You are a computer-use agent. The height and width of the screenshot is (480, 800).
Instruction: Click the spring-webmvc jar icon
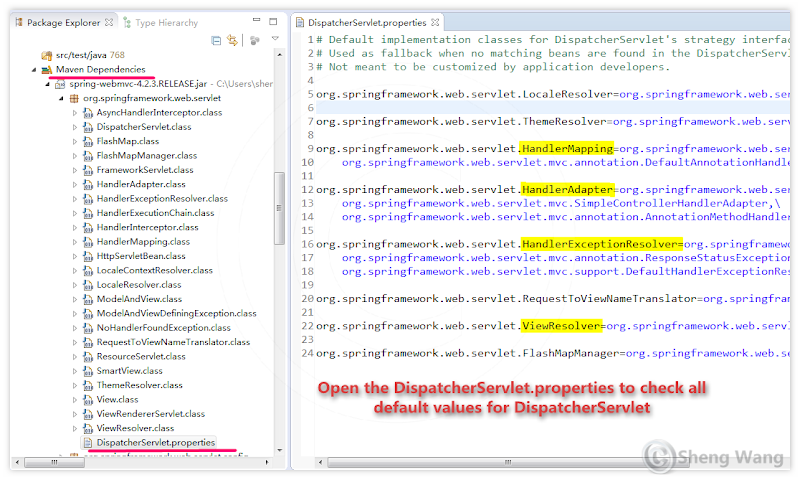tap(60, 84)
